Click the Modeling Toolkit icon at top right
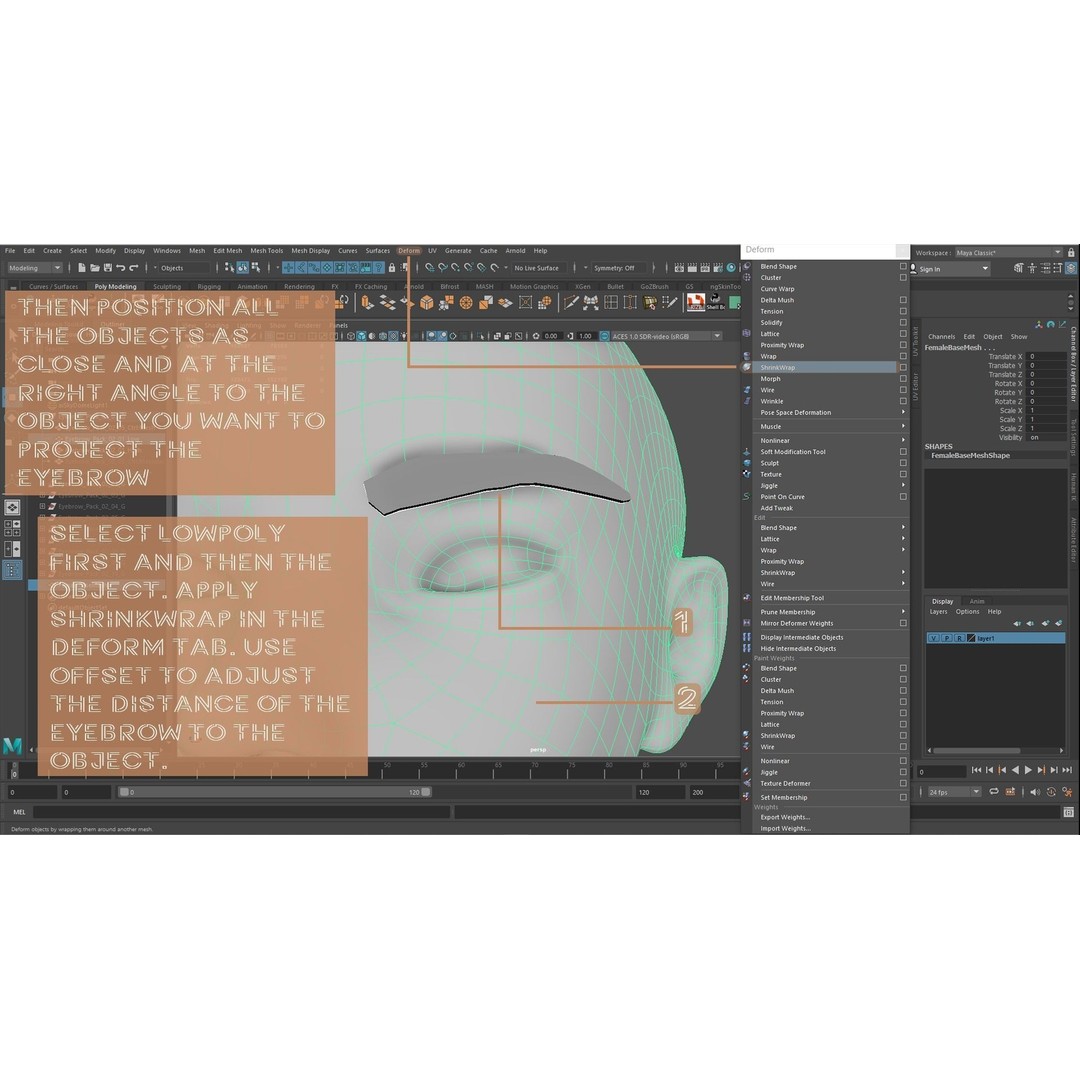 pyautogui.click(x=1019, y=268)
